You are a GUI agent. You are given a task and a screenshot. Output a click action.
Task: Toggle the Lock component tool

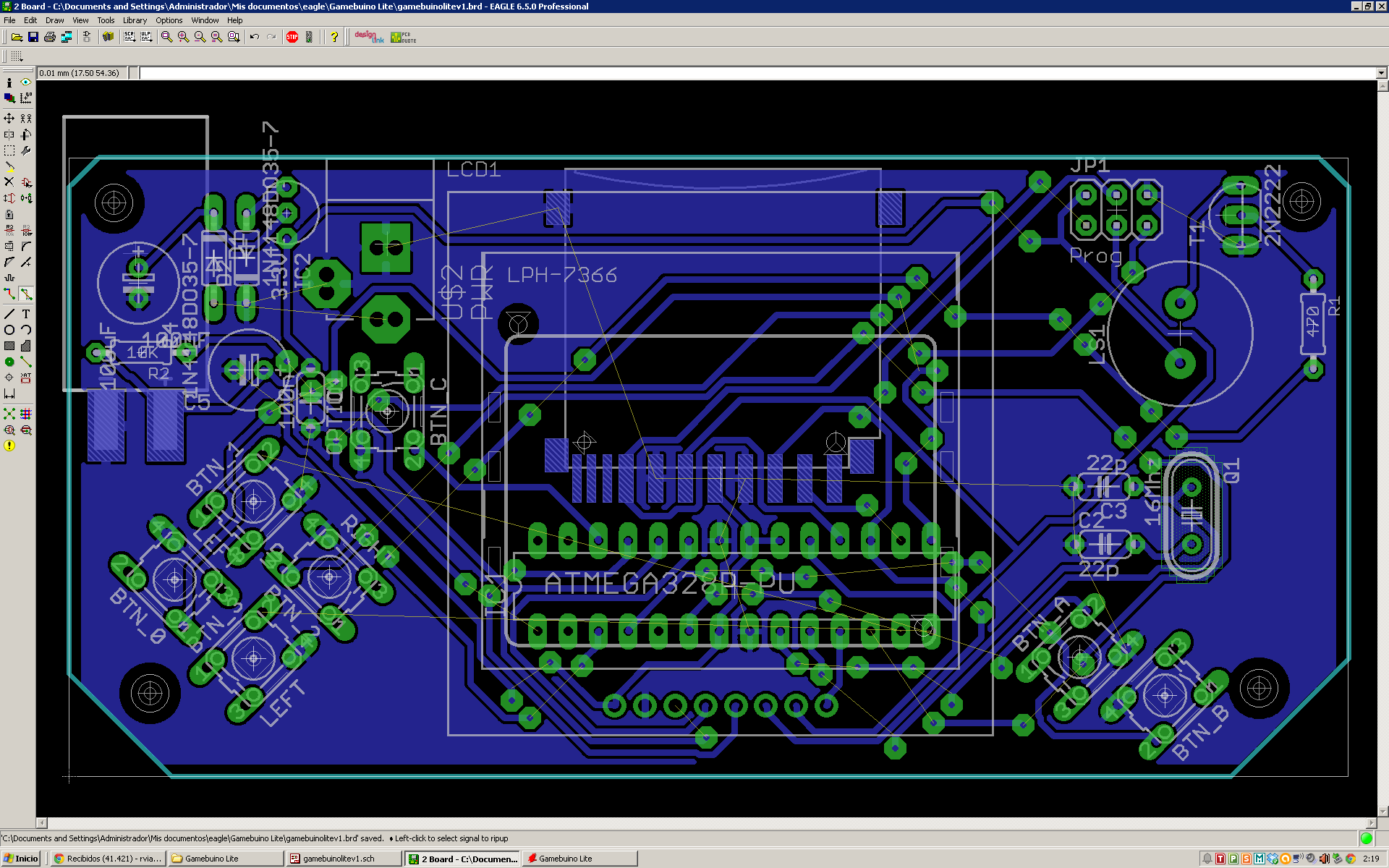[9, 214]
